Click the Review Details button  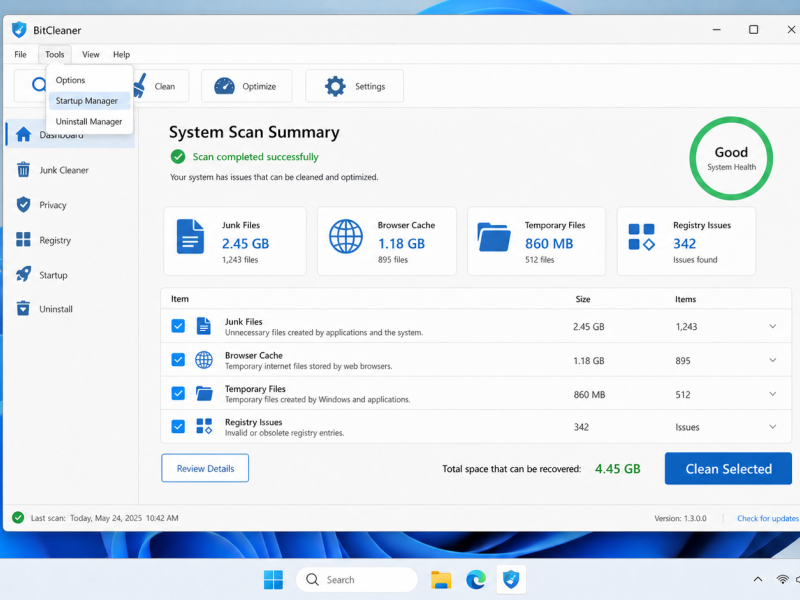(205, 468)
